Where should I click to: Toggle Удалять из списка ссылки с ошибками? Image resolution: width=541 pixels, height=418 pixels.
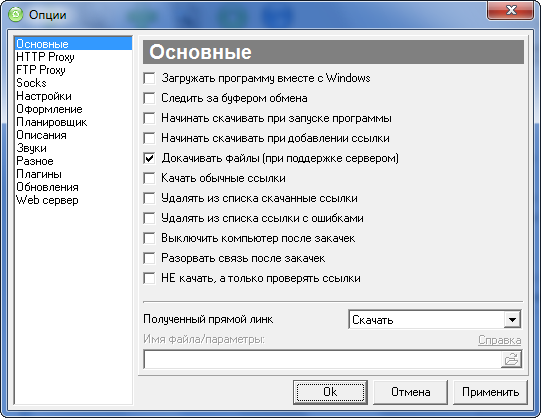tap(149, 218)
